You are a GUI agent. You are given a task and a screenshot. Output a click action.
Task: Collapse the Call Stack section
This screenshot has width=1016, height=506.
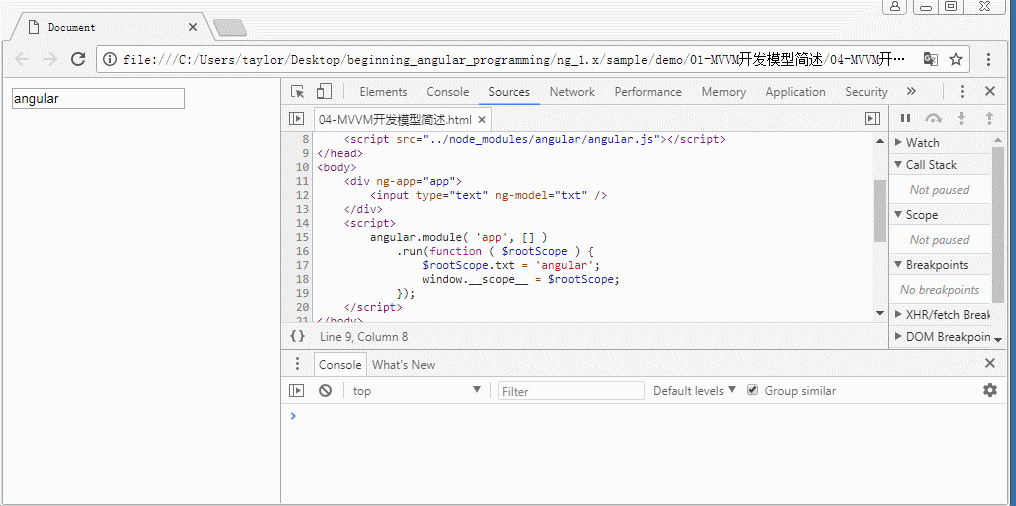[930, 165]
